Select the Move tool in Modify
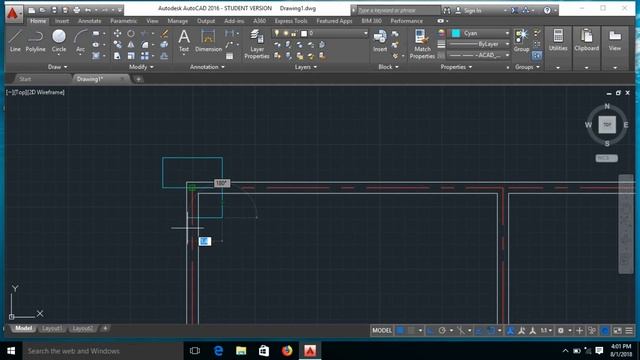The width and height of the screenshot is (640, 360). coord(117,33)
